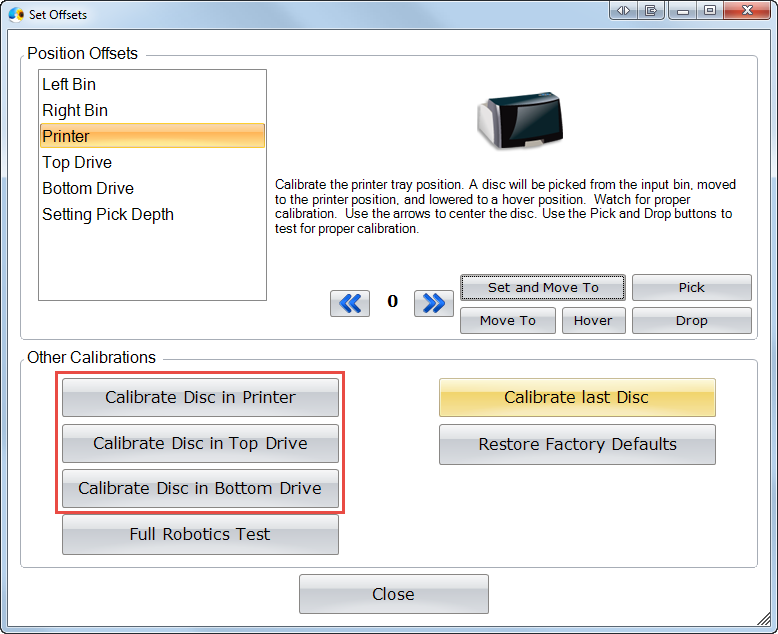This screenshot has height=634, width=778.
Task: Click the Move To button
Action: tap(508, 320)
